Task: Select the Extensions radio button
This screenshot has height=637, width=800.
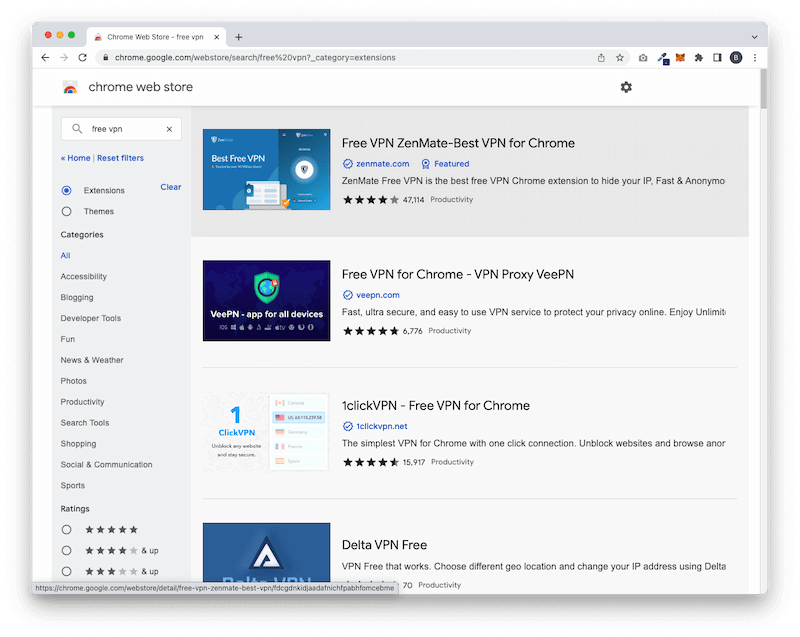Action: click(x=66, y=190)
